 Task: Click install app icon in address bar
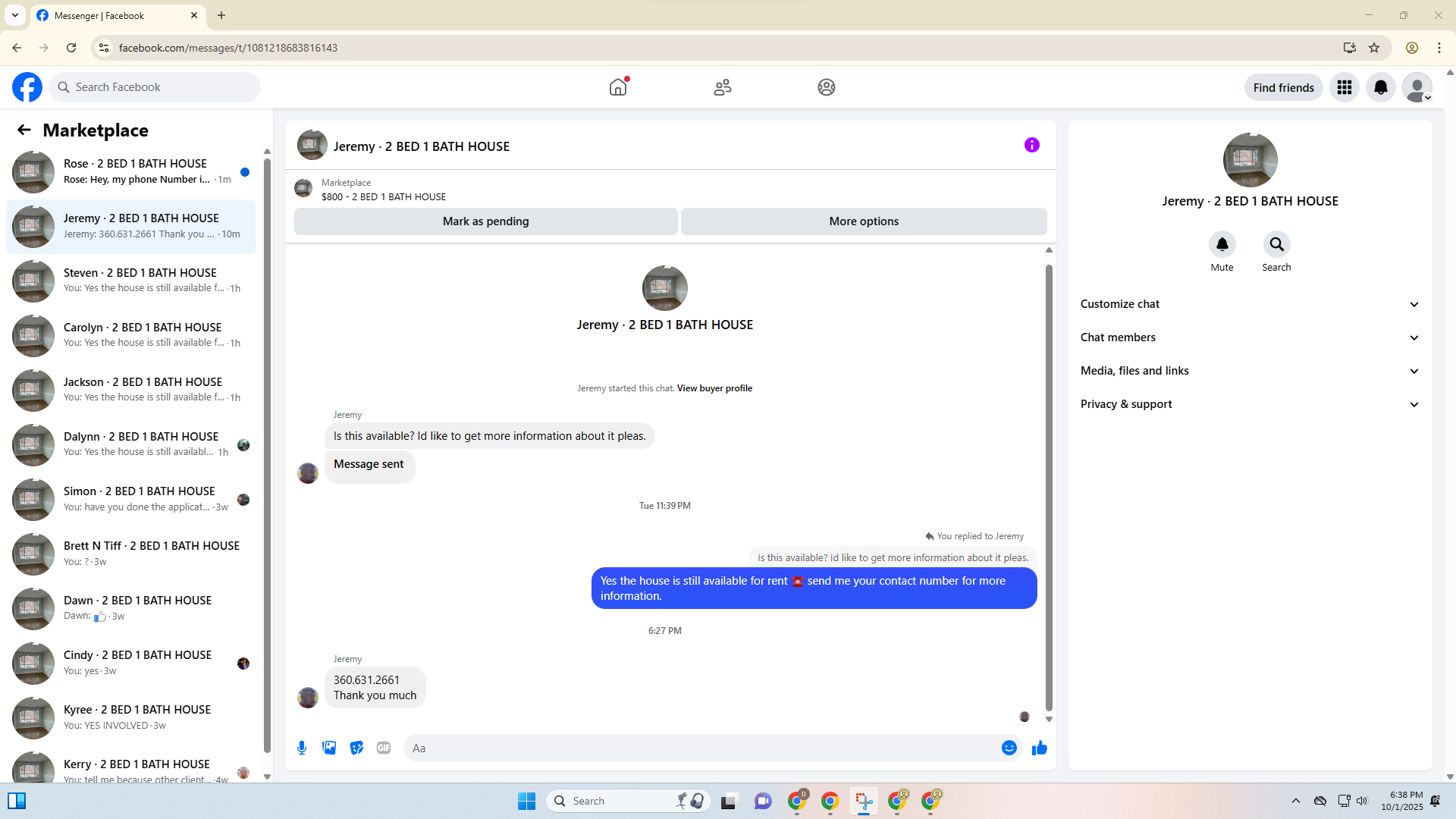coord(1350,48)
